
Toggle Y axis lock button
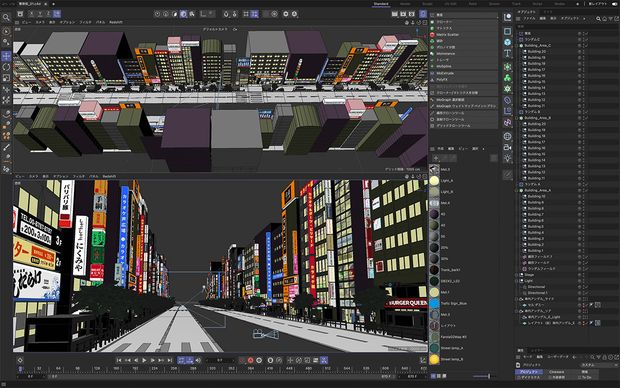[x=40, y=14]
